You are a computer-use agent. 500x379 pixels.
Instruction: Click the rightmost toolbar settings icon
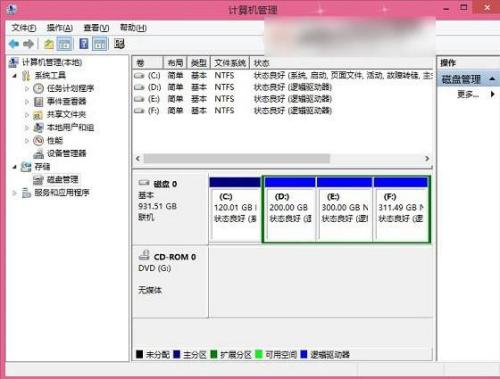pos(119,44)
